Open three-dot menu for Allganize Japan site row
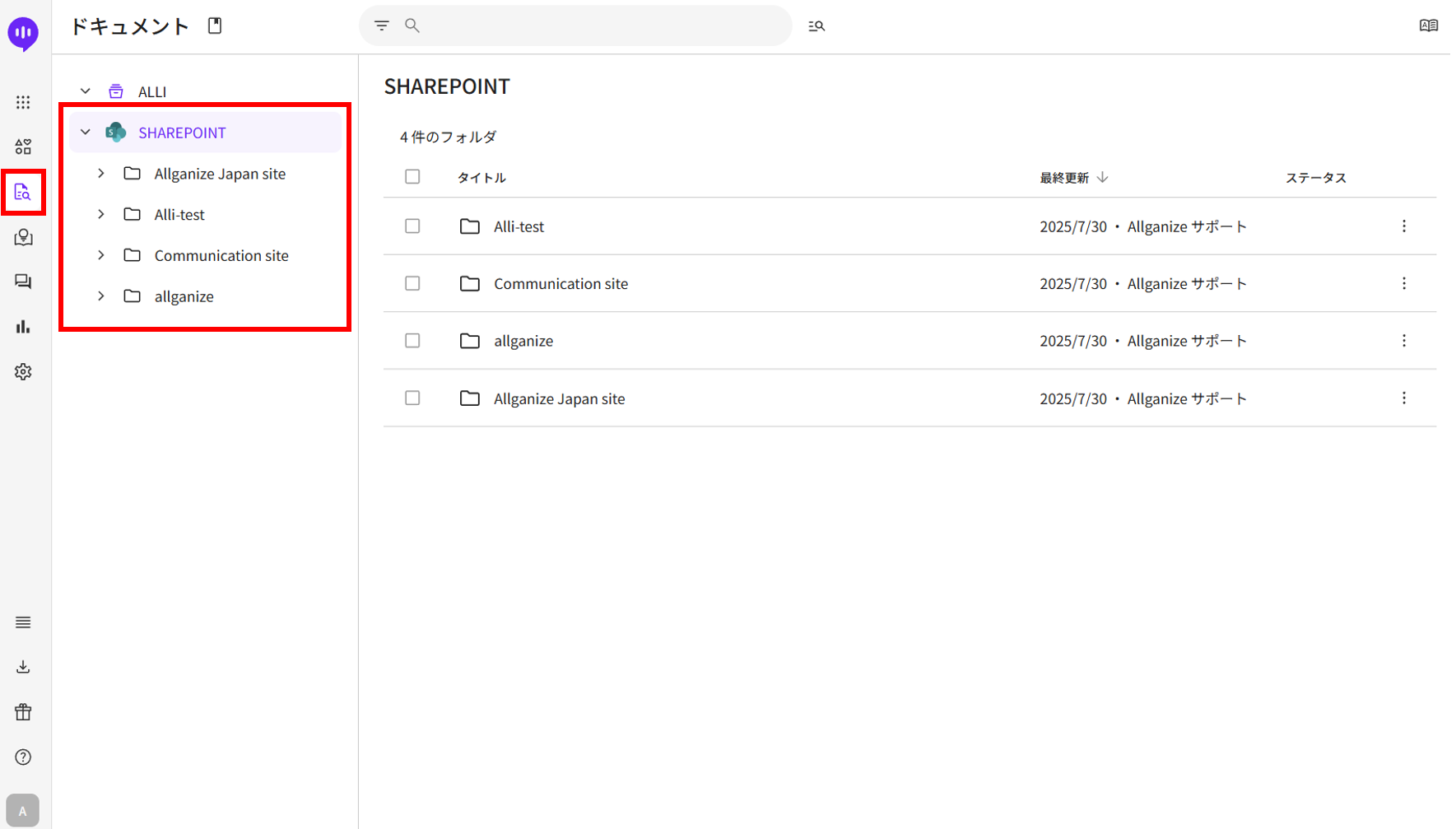This screenshot has height=829, width=1456. tap(1404, 398)
